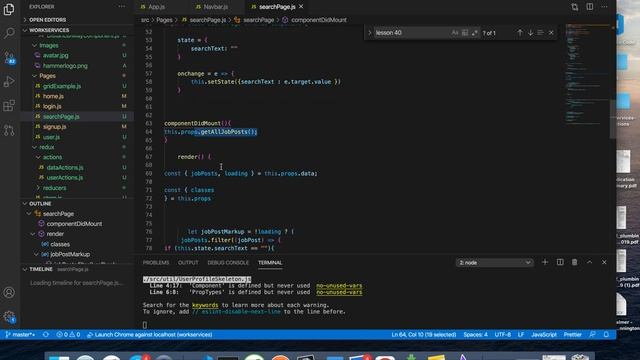Click the master branch indicator
Viewport: 640px width, 360px height.
click(20, 335)
